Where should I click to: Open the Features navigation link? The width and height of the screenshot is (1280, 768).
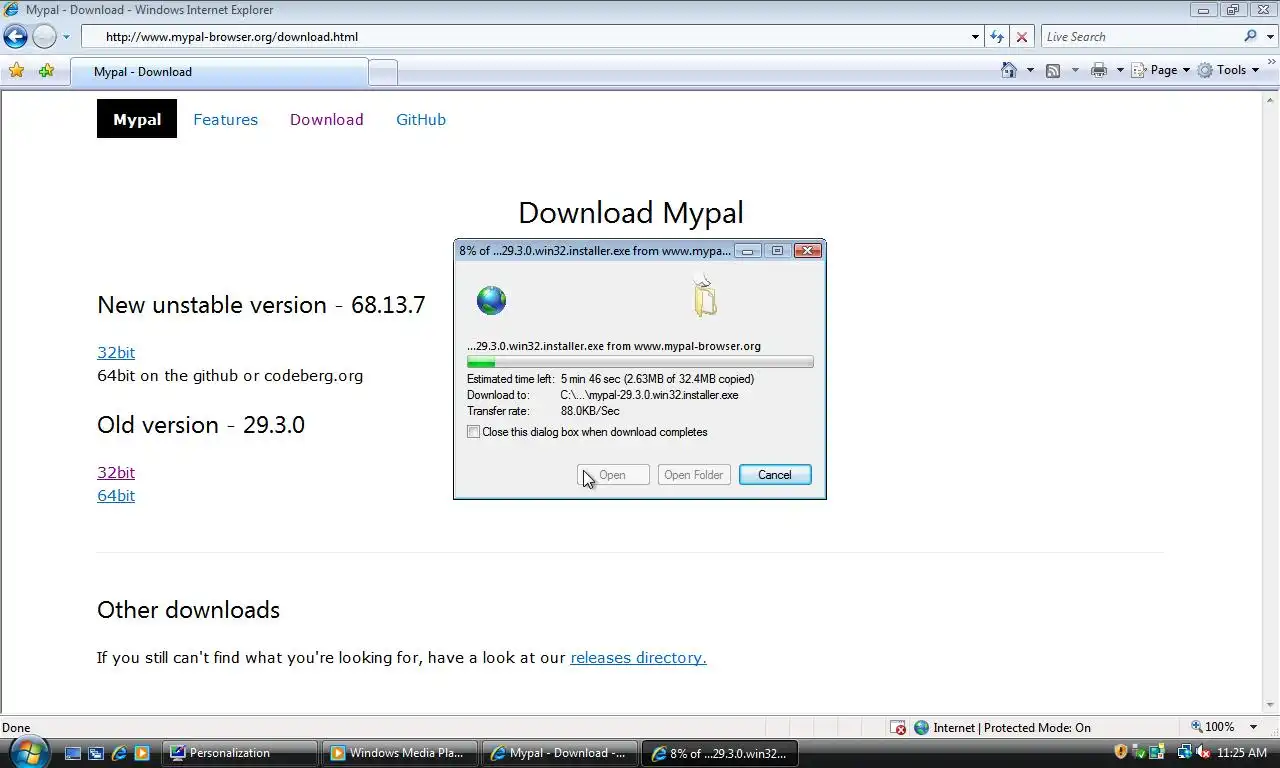tap(225, 119)
